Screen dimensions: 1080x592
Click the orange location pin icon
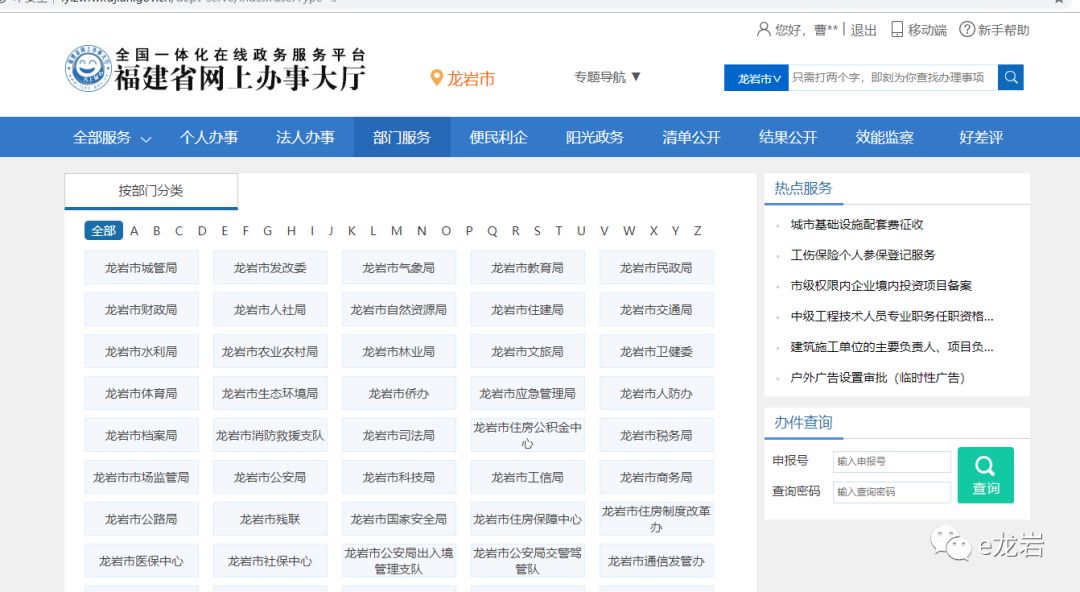436,78
